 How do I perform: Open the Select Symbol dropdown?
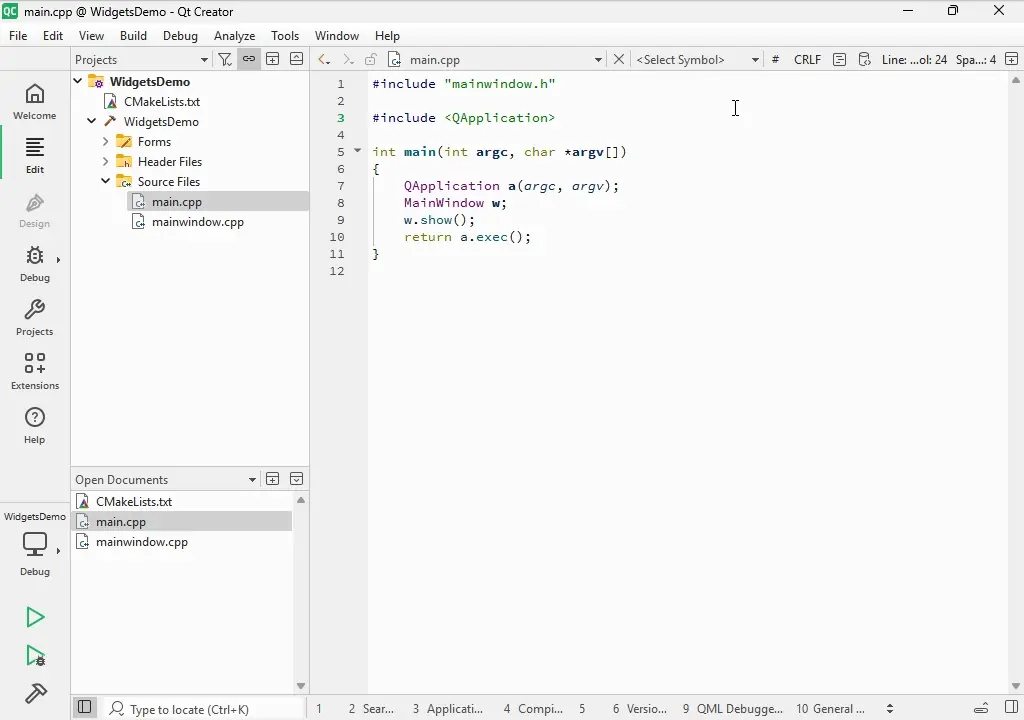698,60
